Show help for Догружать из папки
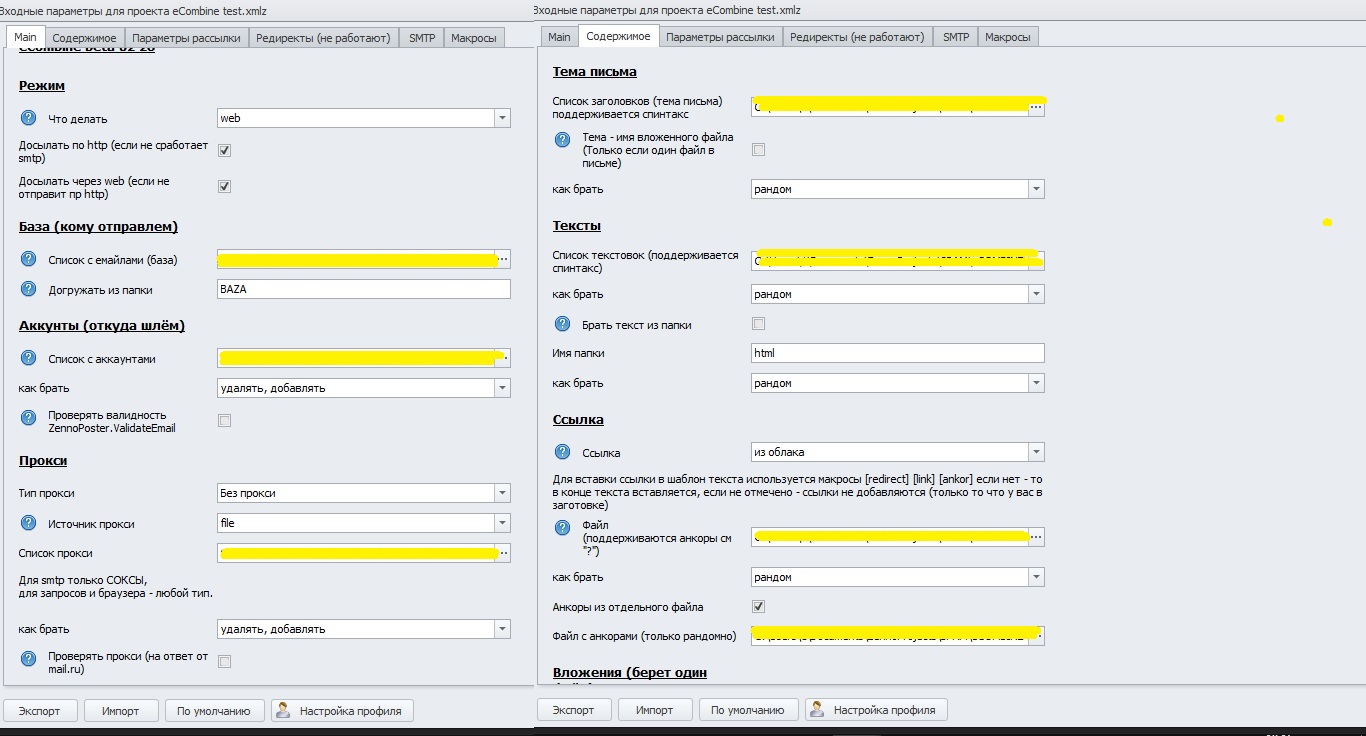Image resolution: width=1366 pixels, height=736 pixels. 28,289
